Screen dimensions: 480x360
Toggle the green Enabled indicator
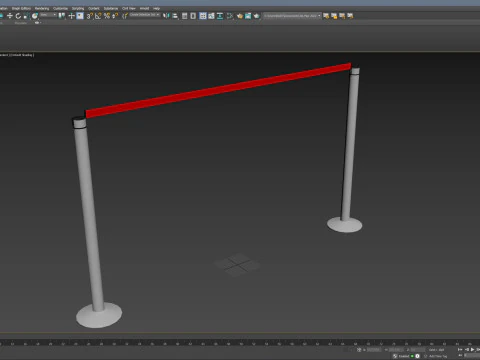tap(412, 356)
